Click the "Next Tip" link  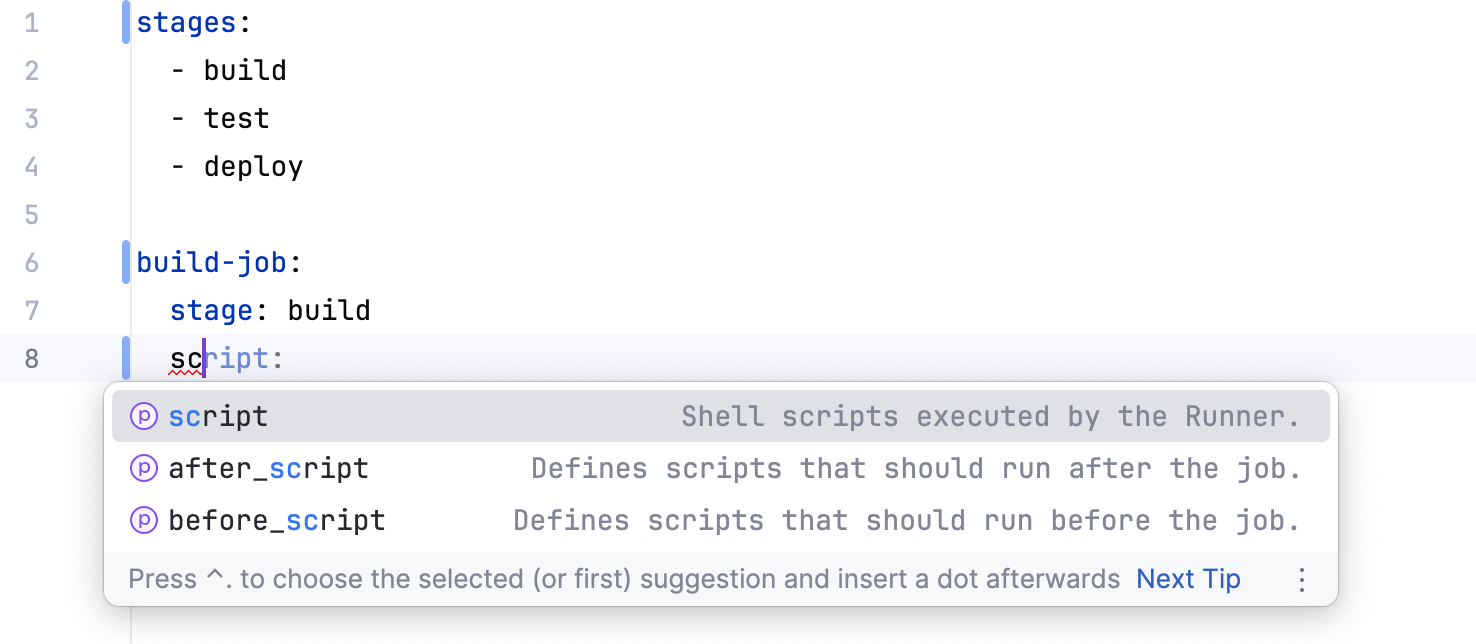[1188, 578]
